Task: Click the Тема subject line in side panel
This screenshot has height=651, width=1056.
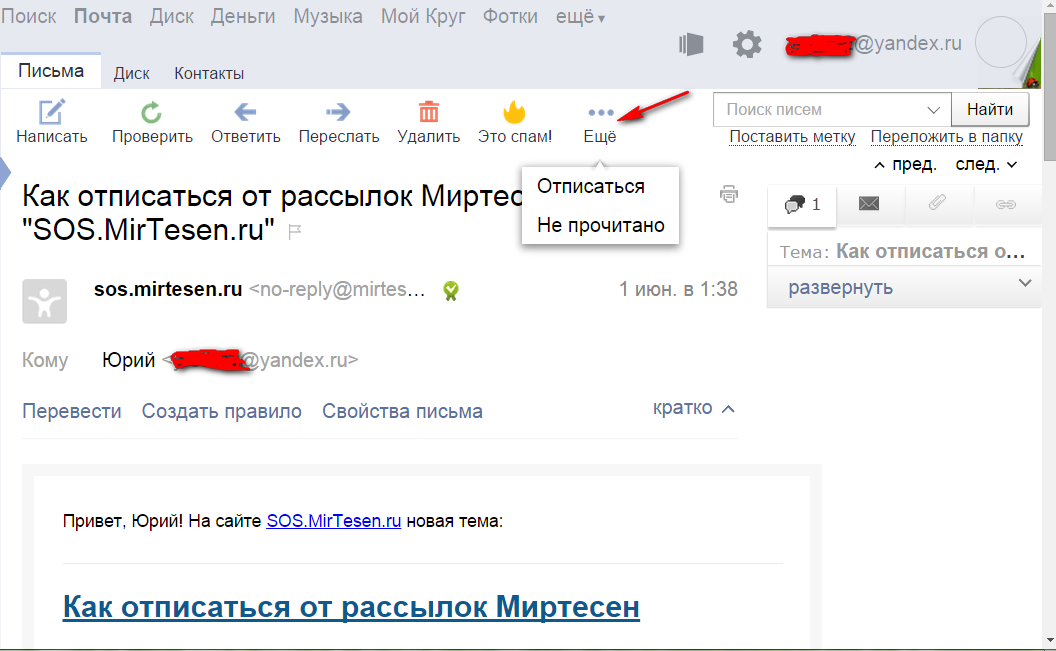Action: (x=902, y=252)
